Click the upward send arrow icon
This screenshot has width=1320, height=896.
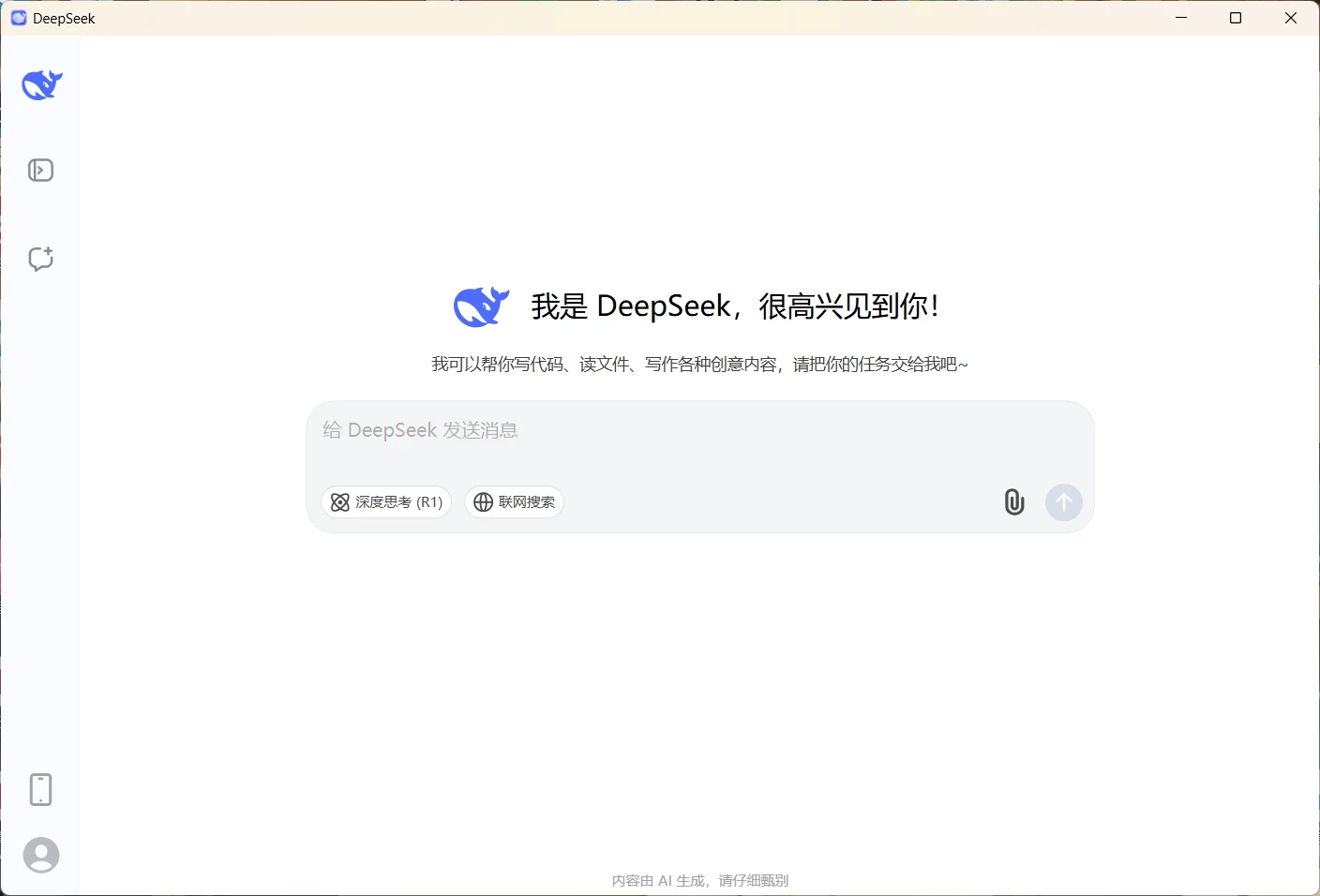pyautogui.click(x=1063, y=502)
